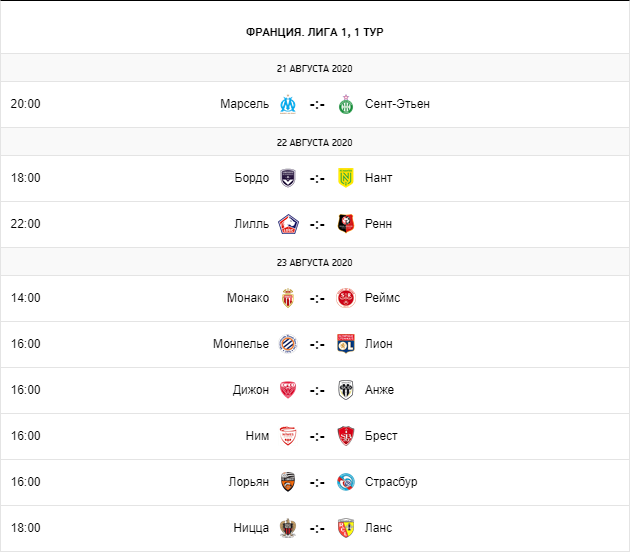
Task: Click the Nantes yellow crest
Action: [346, 178]
